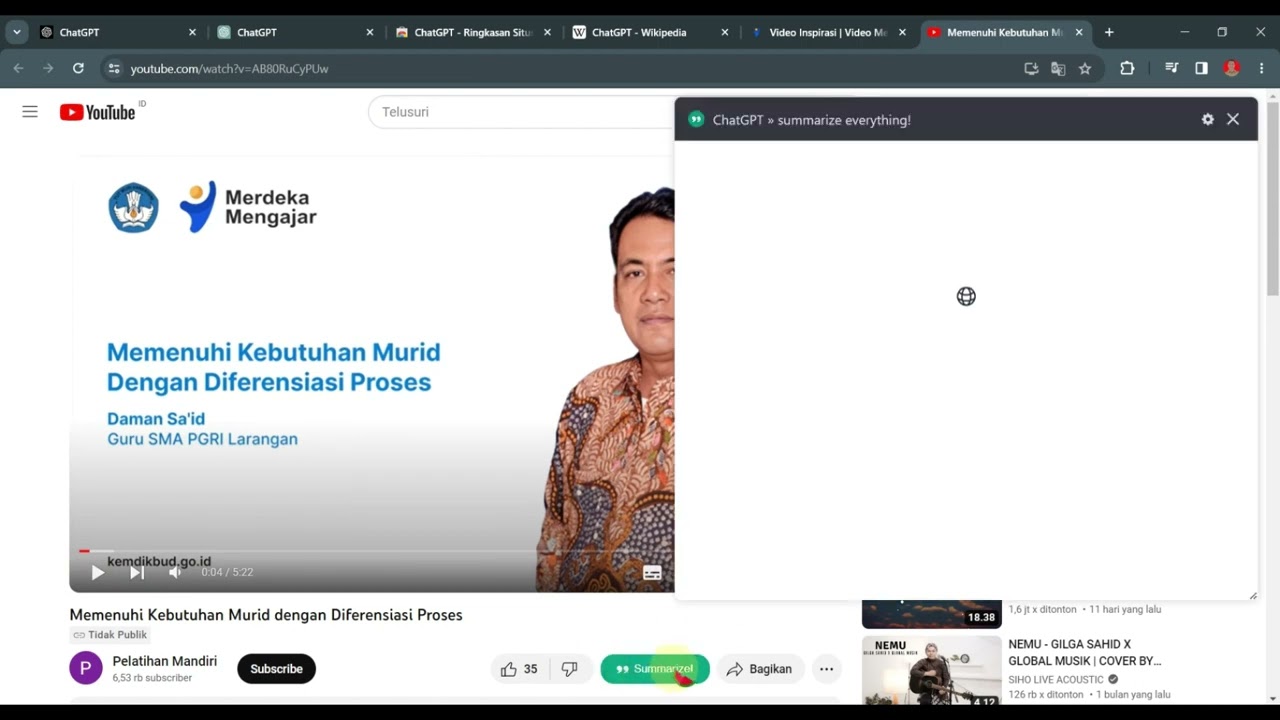Click the summarize panel resize handle corner

(x=1253, y=595)
